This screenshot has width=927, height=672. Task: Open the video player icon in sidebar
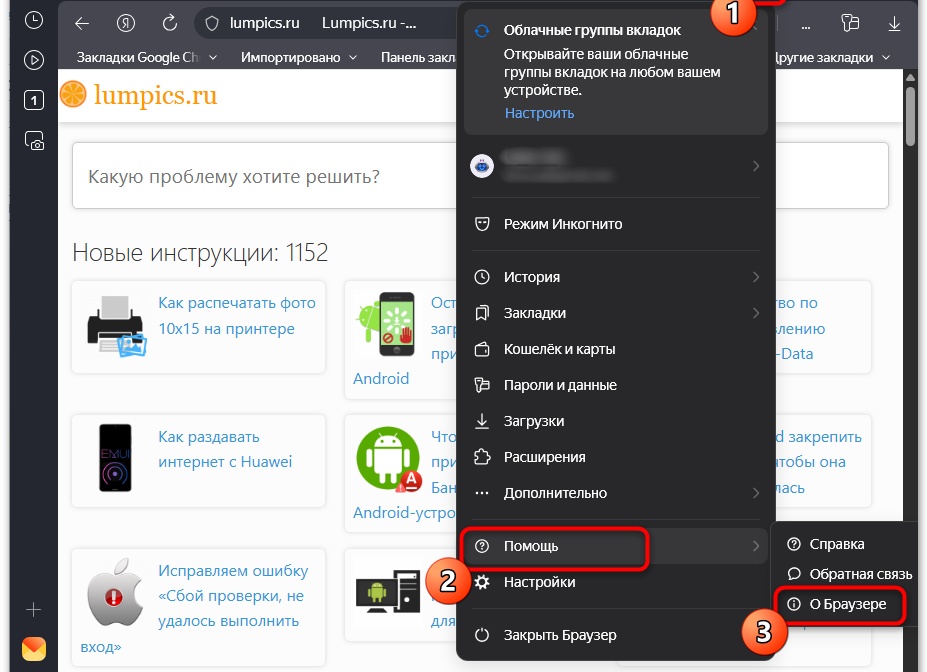pos(34,60)
